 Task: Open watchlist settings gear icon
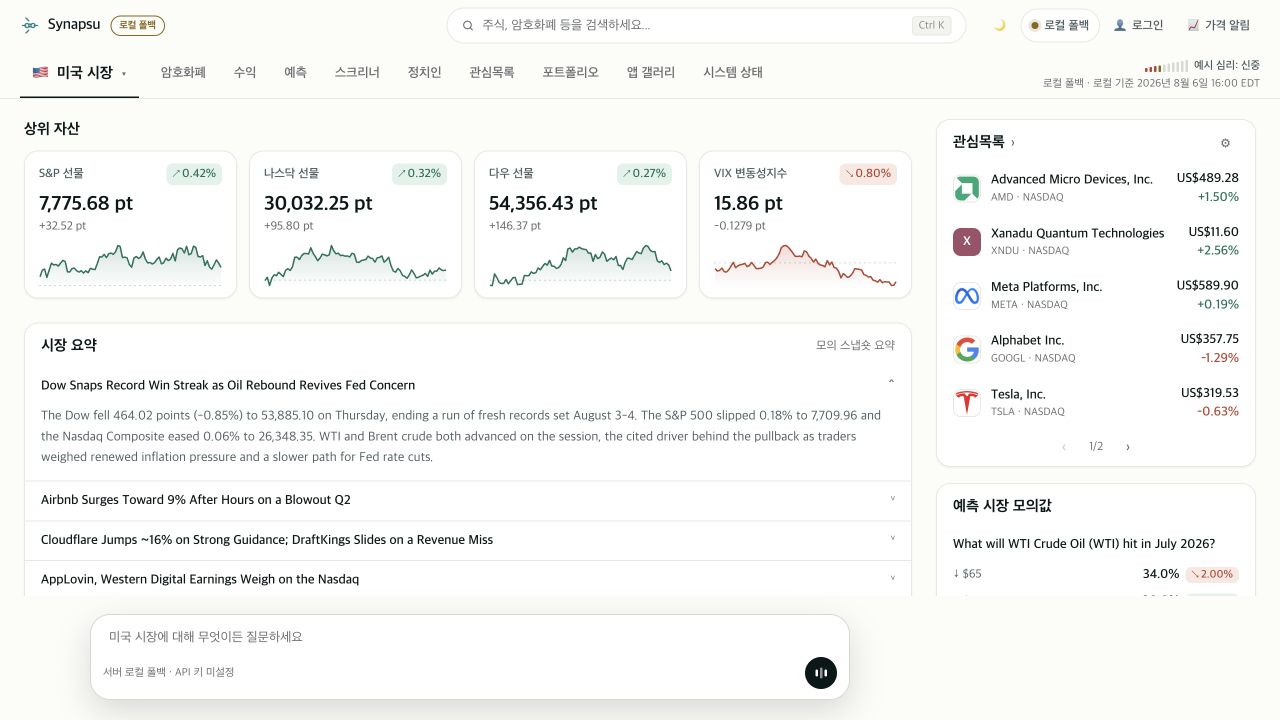coord(1225,143)
